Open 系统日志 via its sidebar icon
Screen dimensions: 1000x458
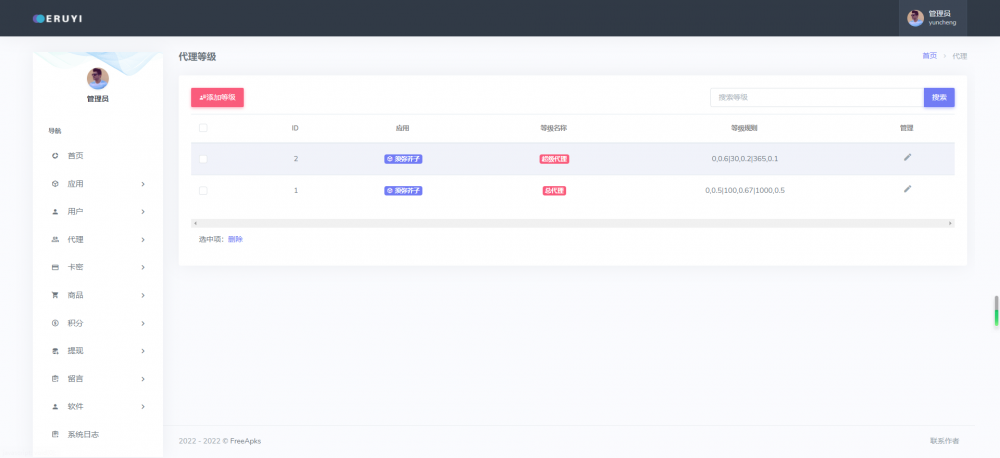tap(55, 435)
